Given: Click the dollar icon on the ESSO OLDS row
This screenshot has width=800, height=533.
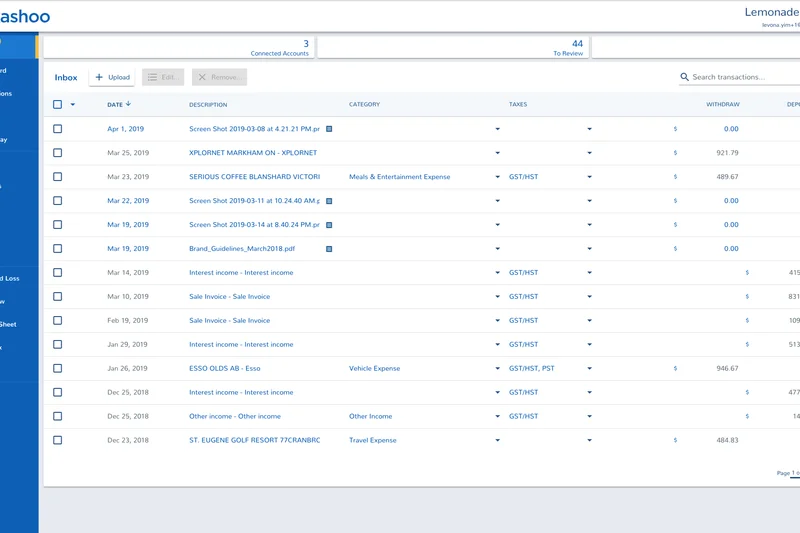Looking at the screenshot, I should pyautogui.click(x=675, y=369).
